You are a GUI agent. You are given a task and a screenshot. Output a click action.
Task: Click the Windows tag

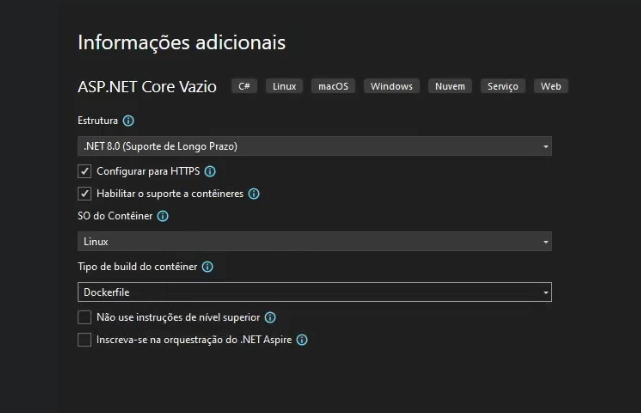(391, 87)
